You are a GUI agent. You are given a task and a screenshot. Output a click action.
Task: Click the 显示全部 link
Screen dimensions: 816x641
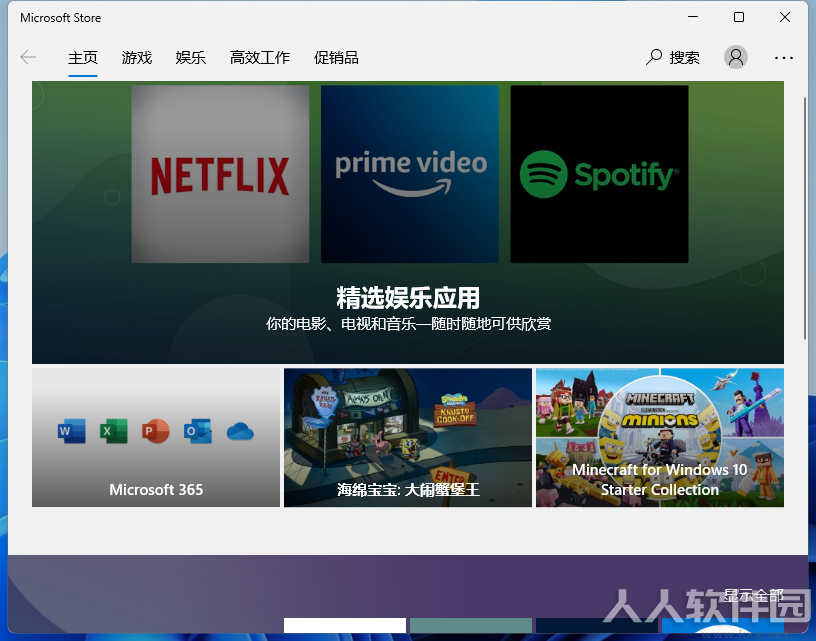(x=753, y=596)
